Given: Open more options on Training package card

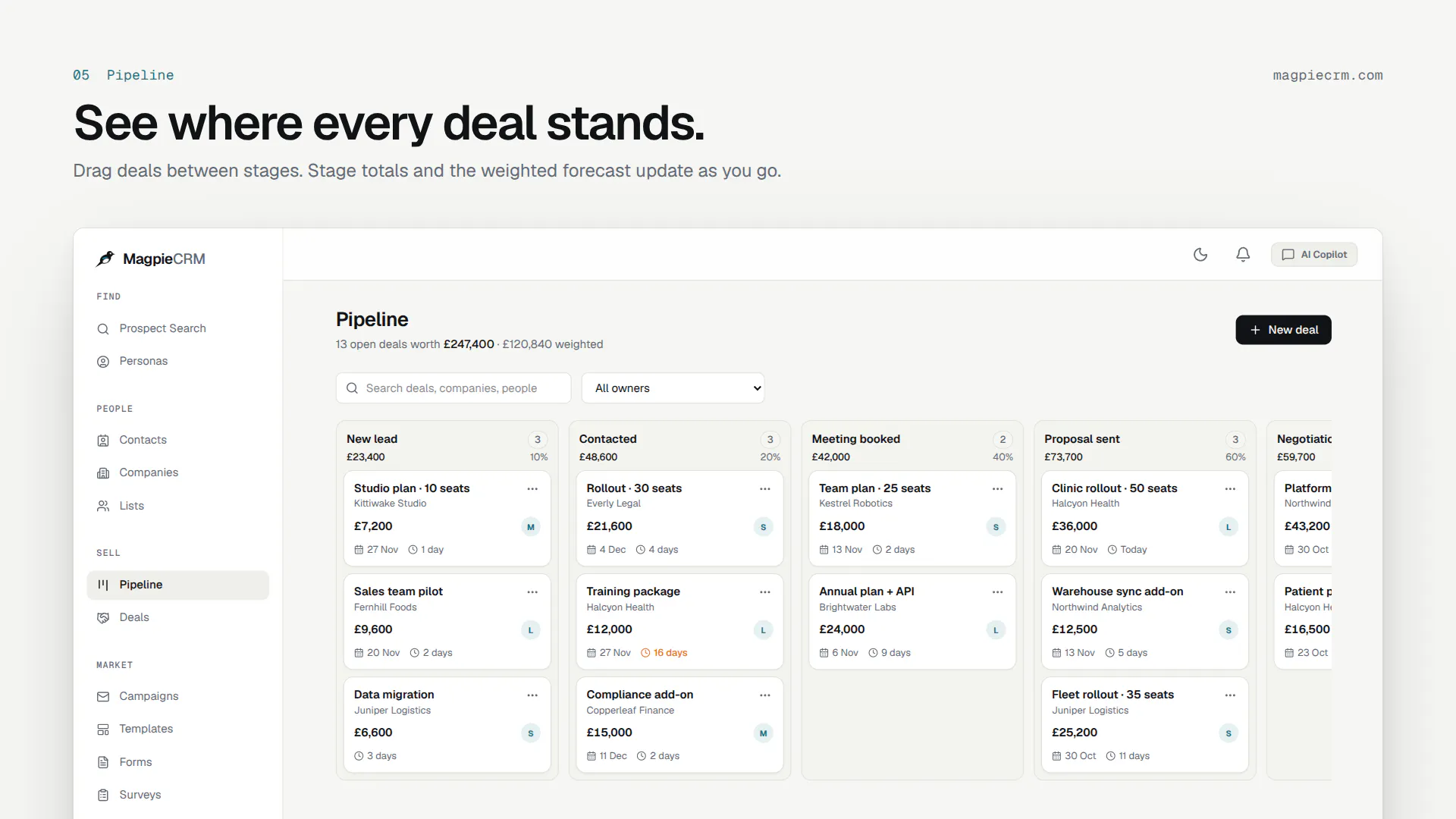Looking at the screenshot, I should [x=765, y=592].
